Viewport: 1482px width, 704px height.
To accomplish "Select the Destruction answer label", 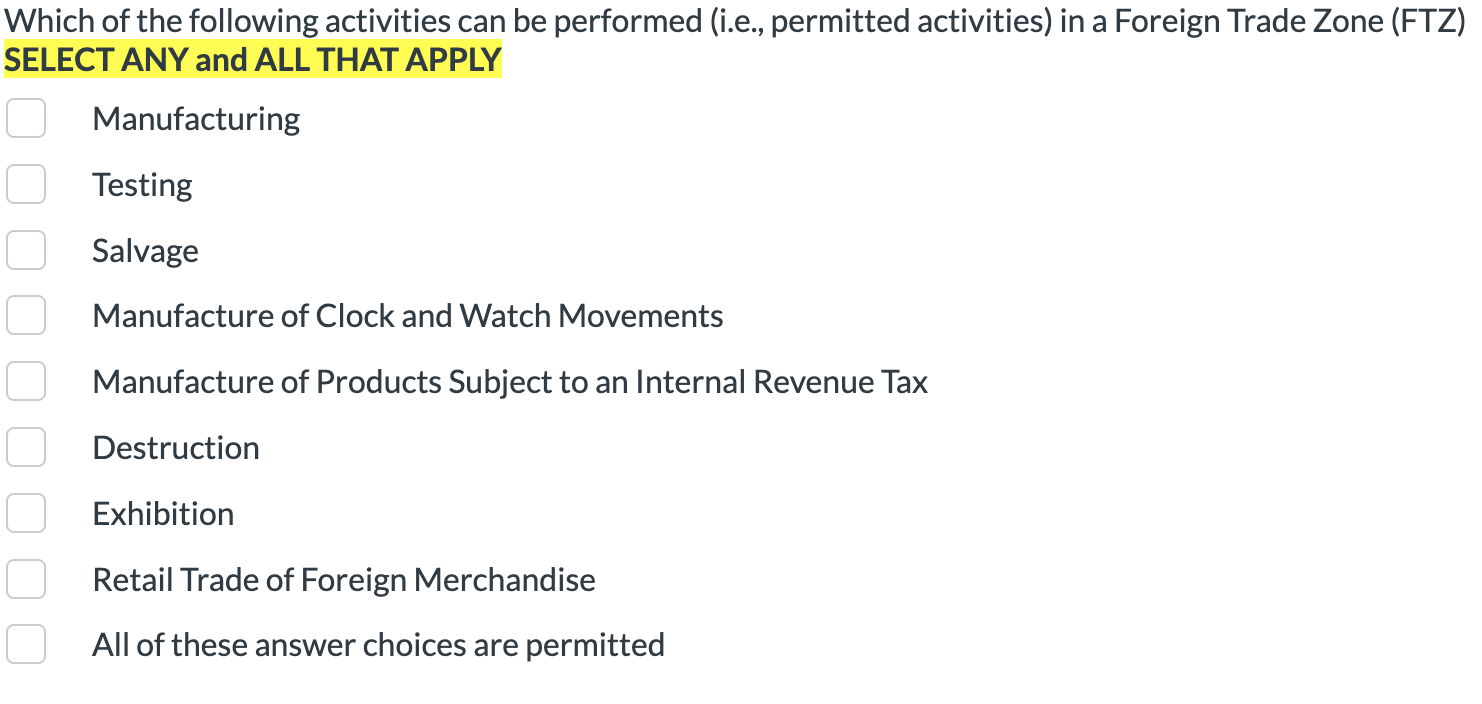I will tap(176, 447).
